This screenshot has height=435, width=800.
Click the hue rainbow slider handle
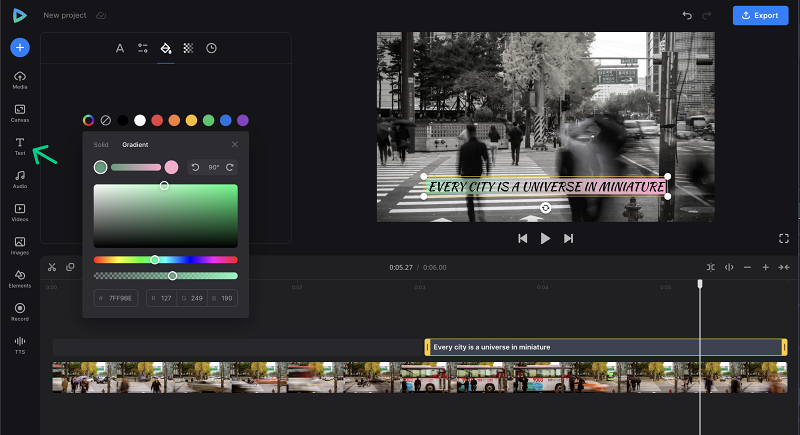click(155, 260)
